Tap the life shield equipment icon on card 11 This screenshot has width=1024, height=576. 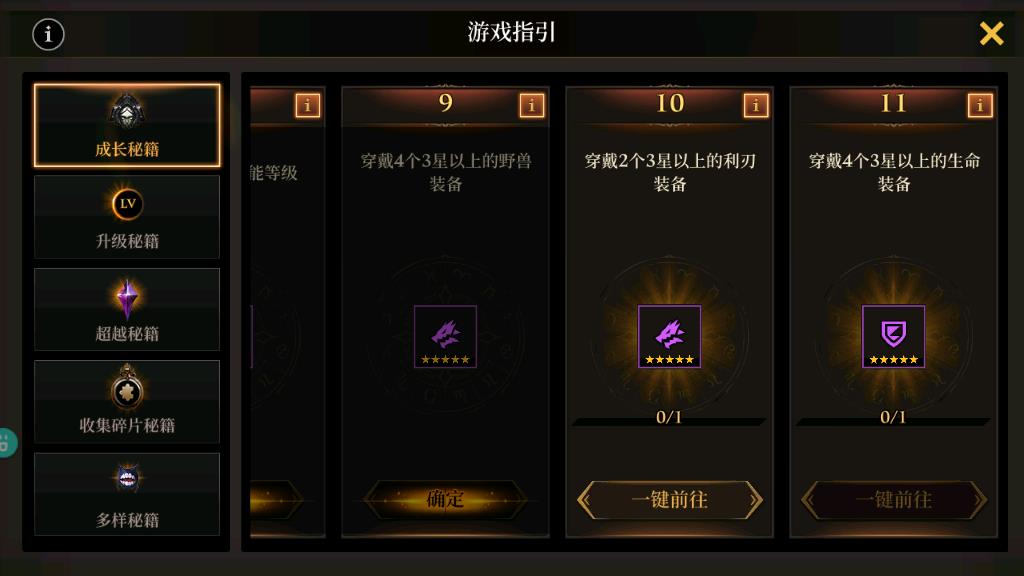893,336
